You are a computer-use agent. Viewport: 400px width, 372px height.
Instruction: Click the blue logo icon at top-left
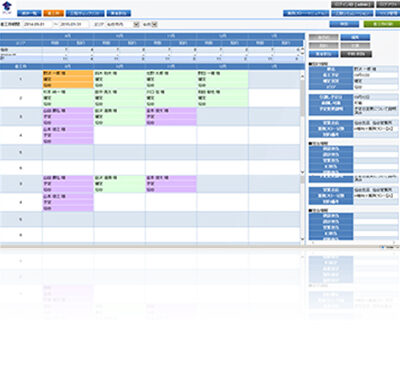[x=6, y=7]
